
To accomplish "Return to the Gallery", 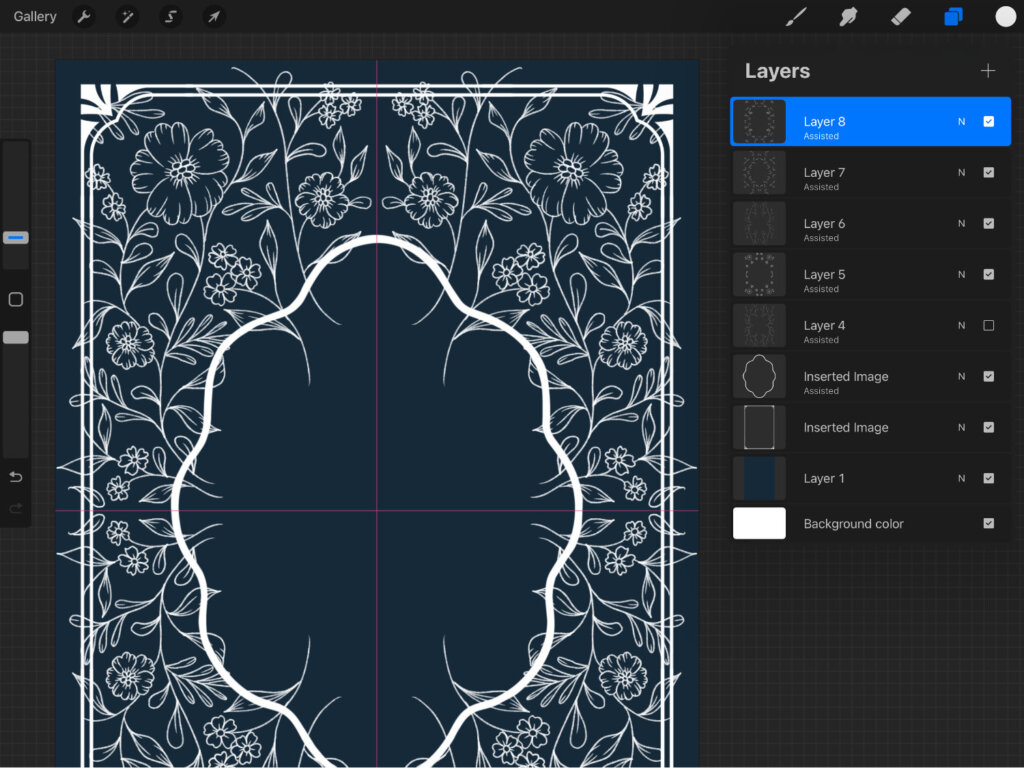I will pos(35,17).
